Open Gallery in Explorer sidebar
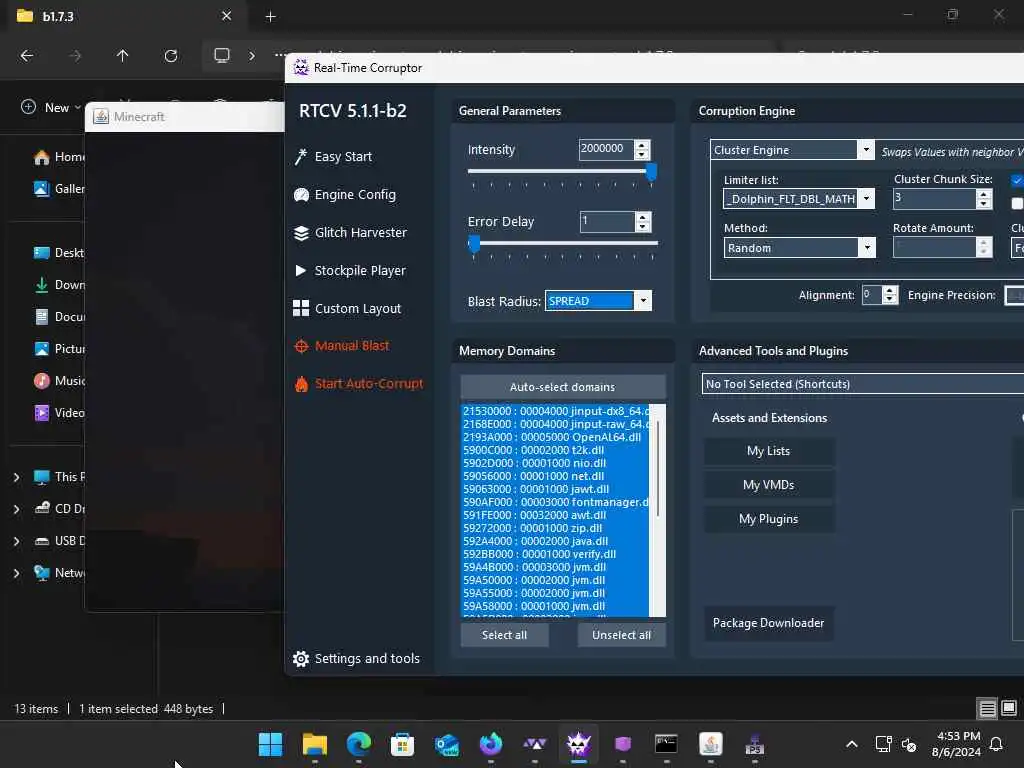This screenshot has height=768, width=1024. coord(59,189)
